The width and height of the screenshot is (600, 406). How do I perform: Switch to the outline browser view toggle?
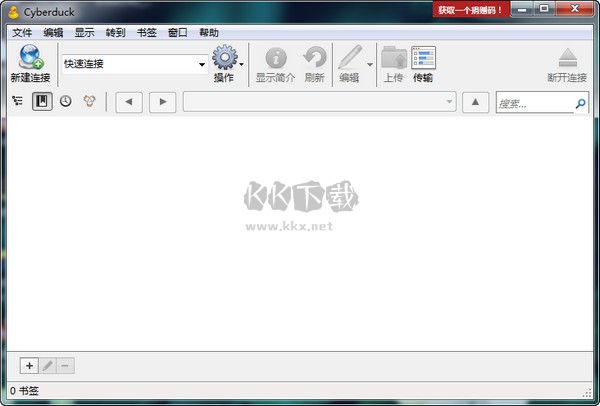pyautogui.click(x=18, y=101)
